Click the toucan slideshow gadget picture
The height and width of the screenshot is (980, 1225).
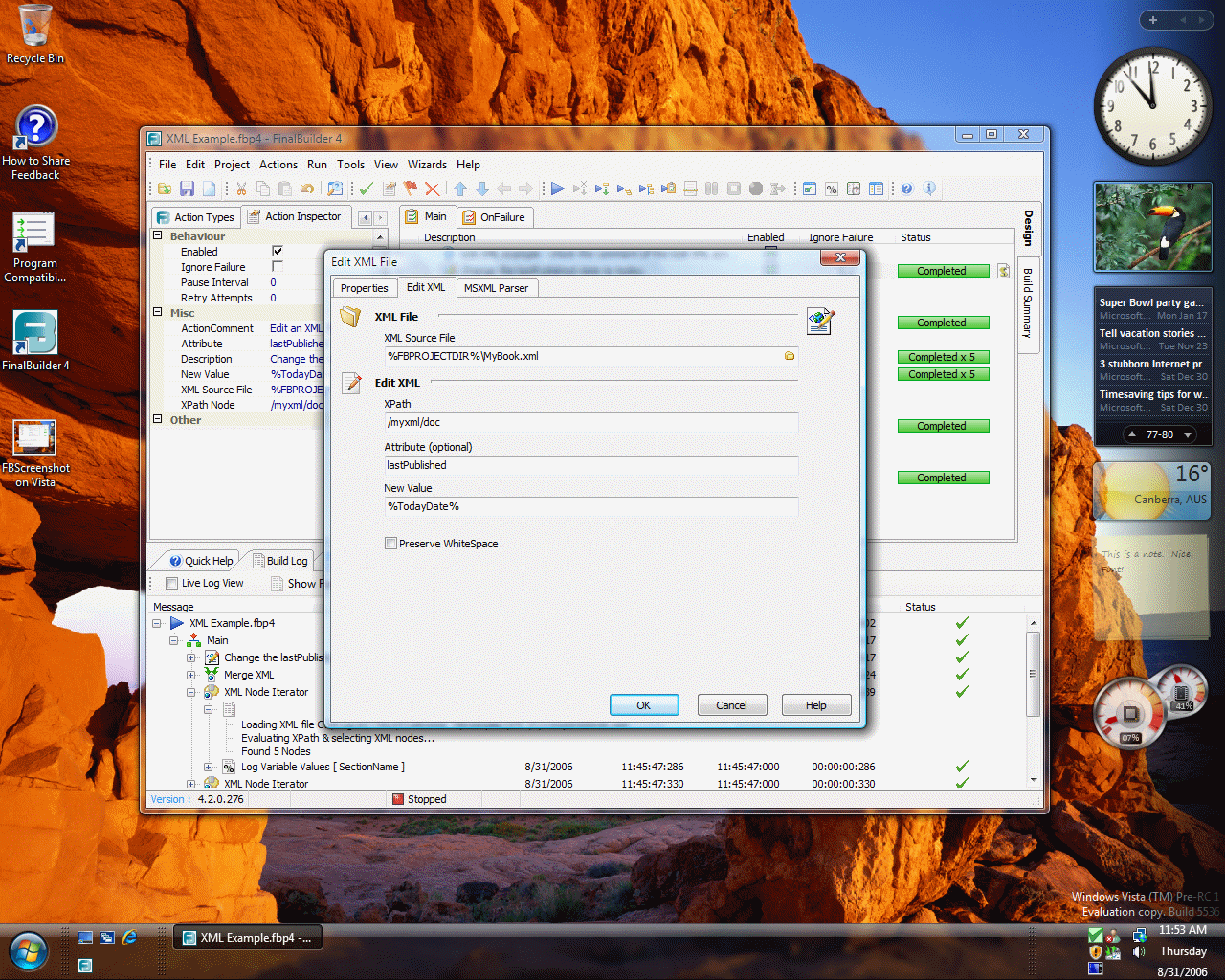[1153, 227]
